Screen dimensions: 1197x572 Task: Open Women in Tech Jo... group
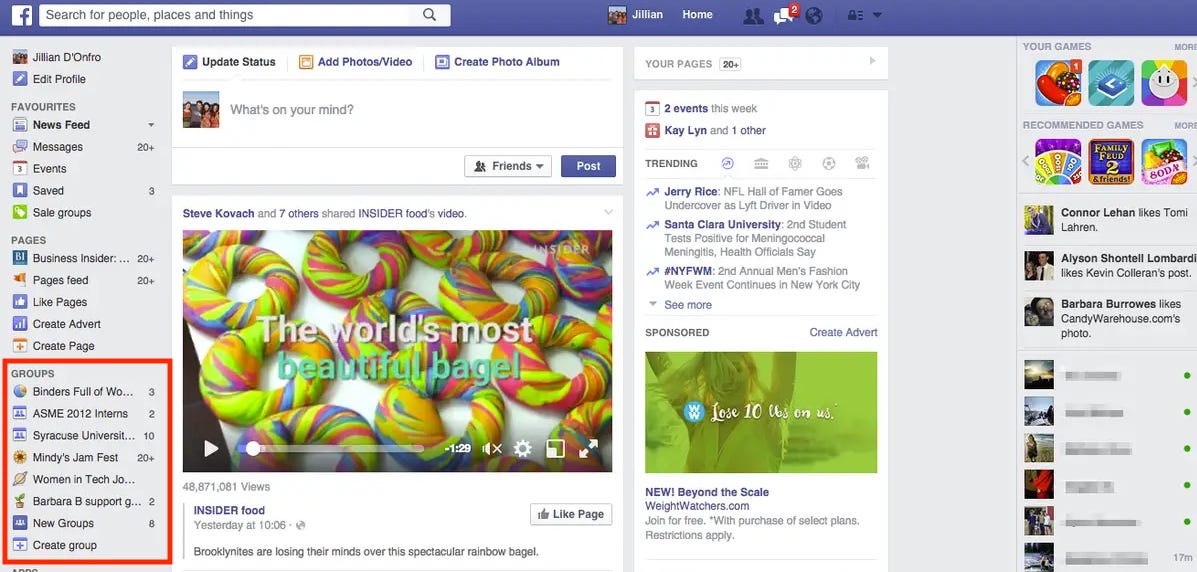[x=84, y=480]
